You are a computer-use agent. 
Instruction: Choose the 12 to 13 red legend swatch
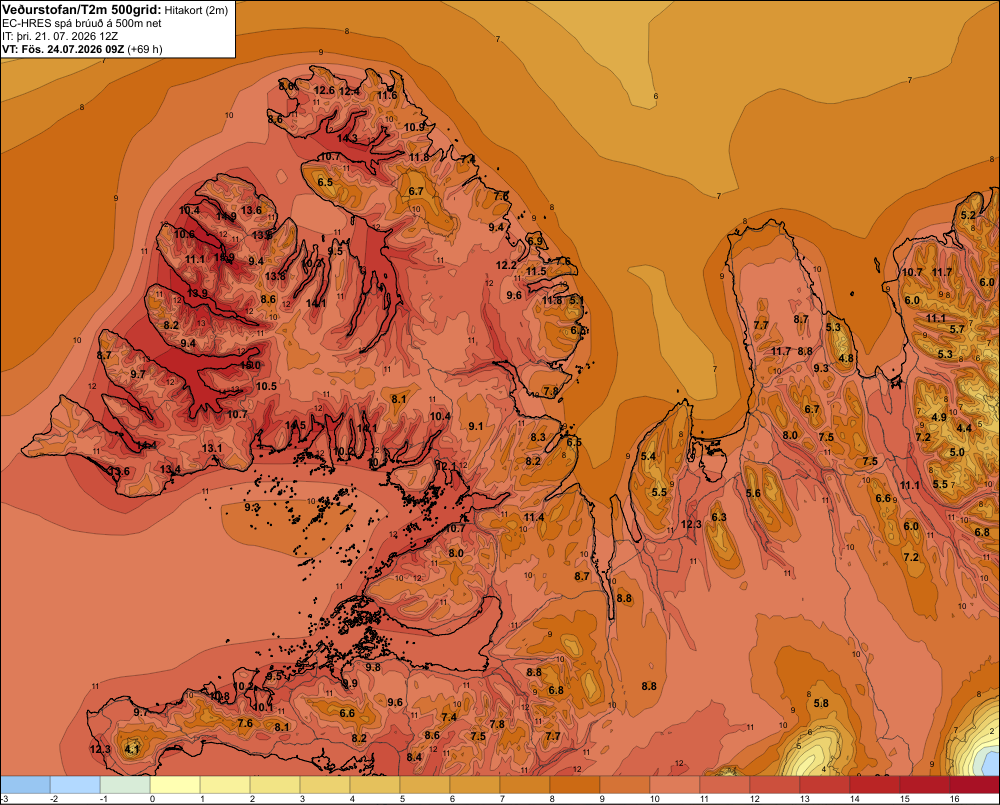775,785
